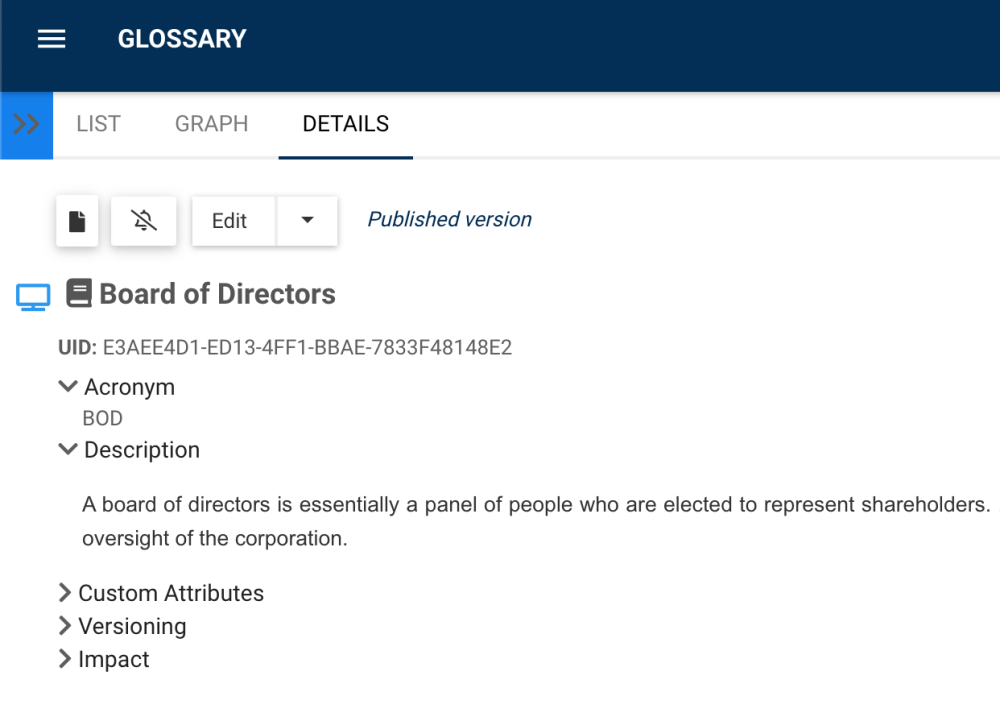Expand the side panel with double chevron

click(26, 125)
